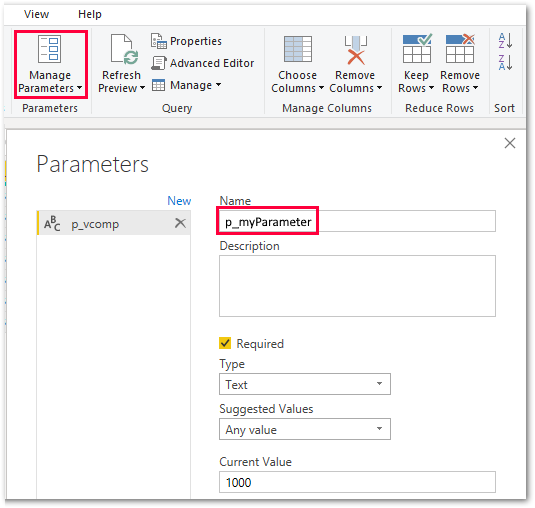
Task: Expand the Remove Columns dropdown
Action: tap(379, 88)
